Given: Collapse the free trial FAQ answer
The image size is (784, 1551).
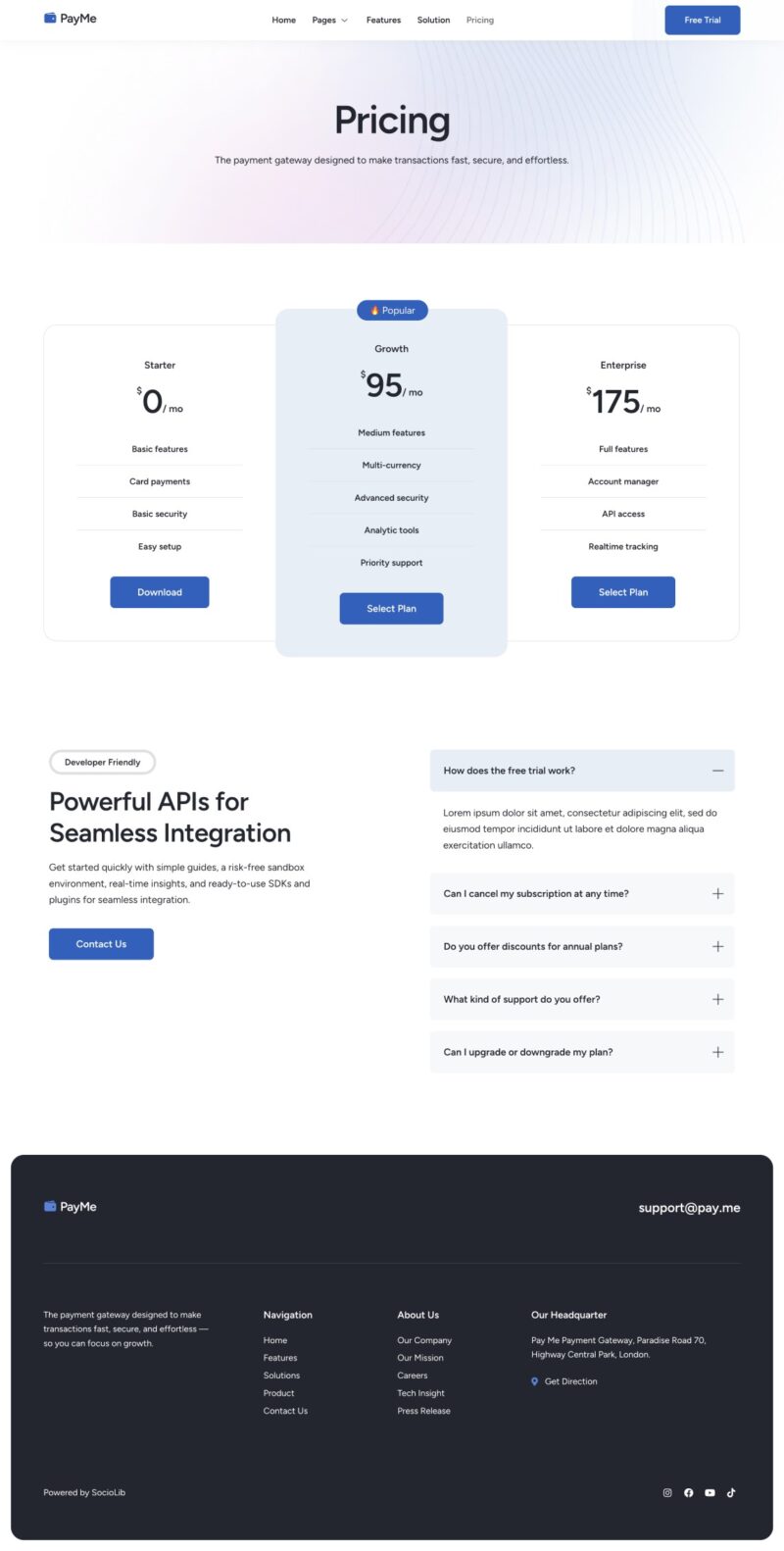Looking at the screenshot, I should pos(717,771).
